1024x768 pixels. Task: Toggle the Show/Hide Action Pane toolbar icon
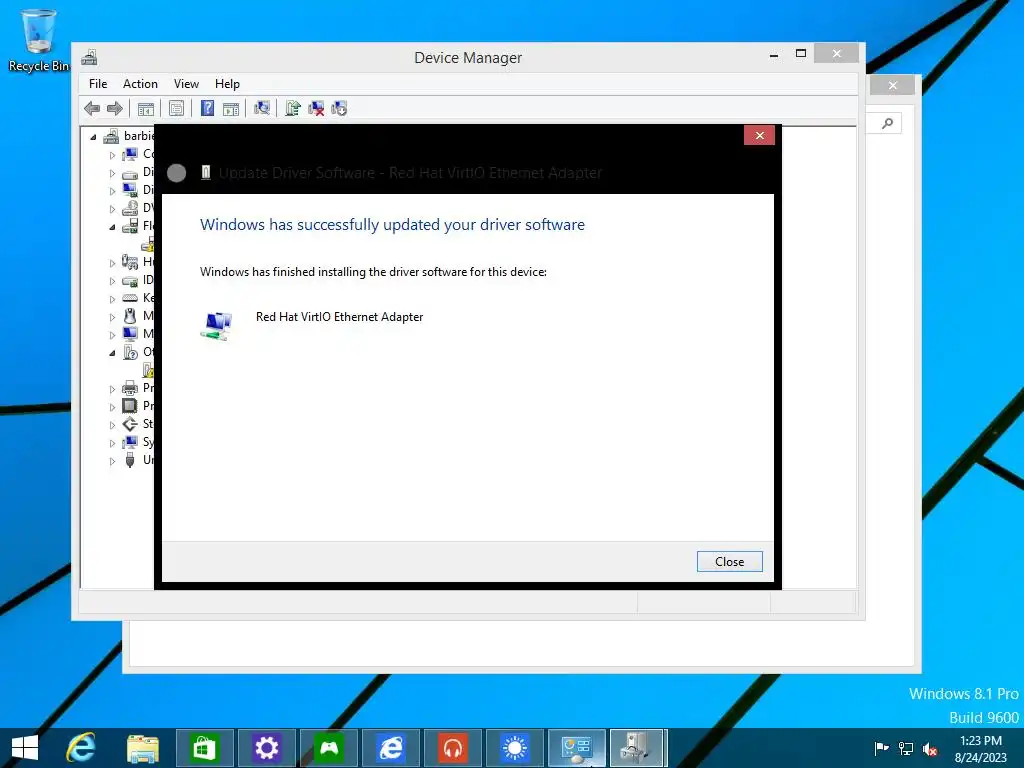[231, 108]
